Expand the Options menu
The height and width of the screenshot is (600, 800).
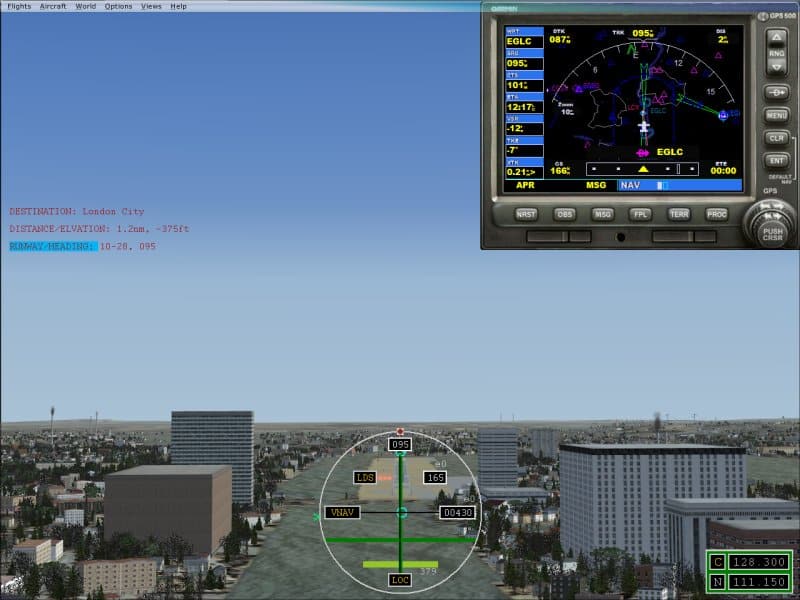tap(118, 6)
